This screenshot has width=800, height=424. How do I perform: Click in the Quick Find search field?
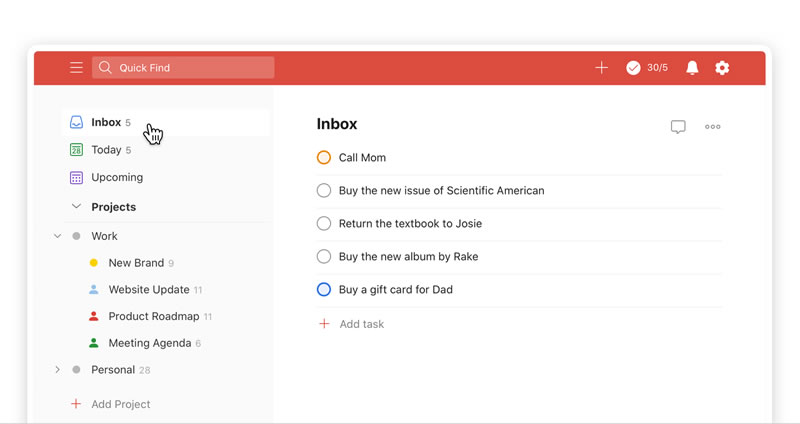[x=190, y=68]
